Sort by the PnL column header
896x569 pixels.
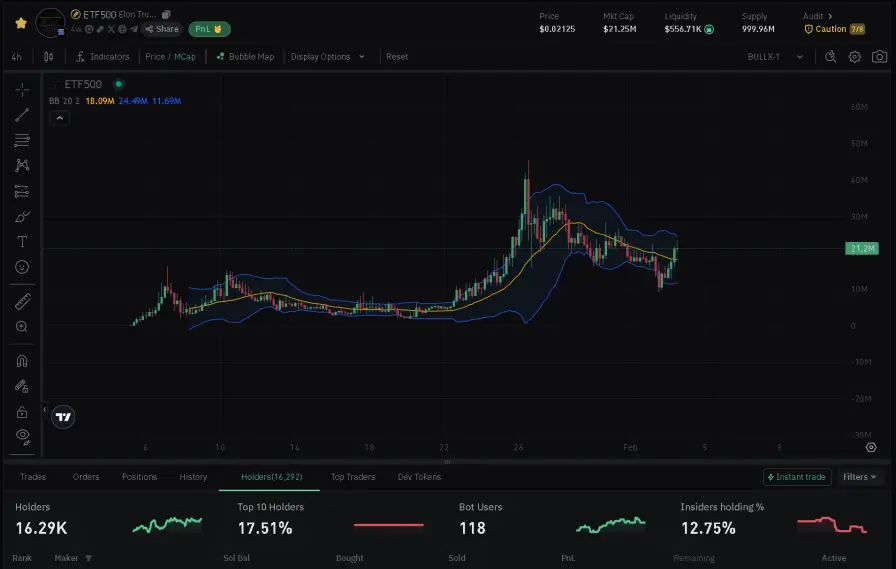tap(568, 558)
